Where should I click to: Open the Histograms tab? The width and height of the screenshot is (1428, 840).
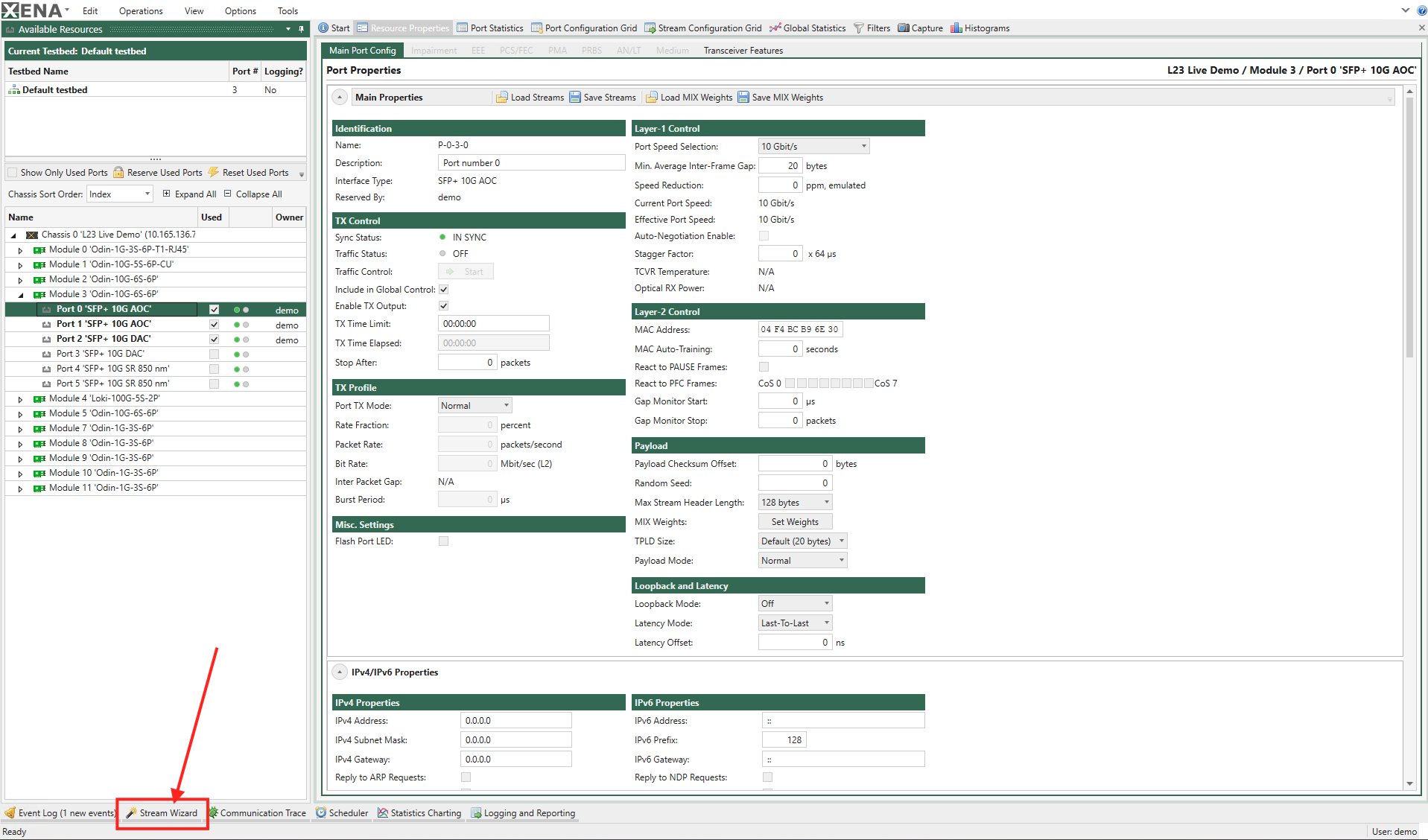point(980,28)
